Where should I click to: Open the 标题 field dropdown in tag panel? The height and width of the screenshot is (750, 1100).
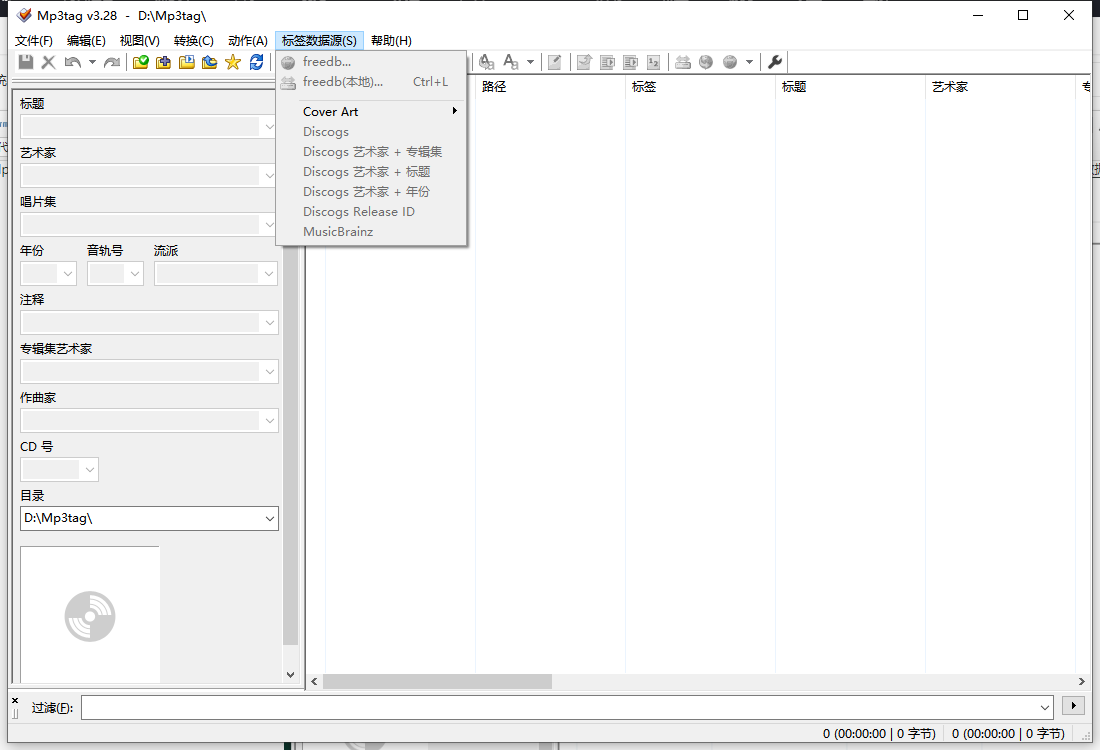(269, 127)
